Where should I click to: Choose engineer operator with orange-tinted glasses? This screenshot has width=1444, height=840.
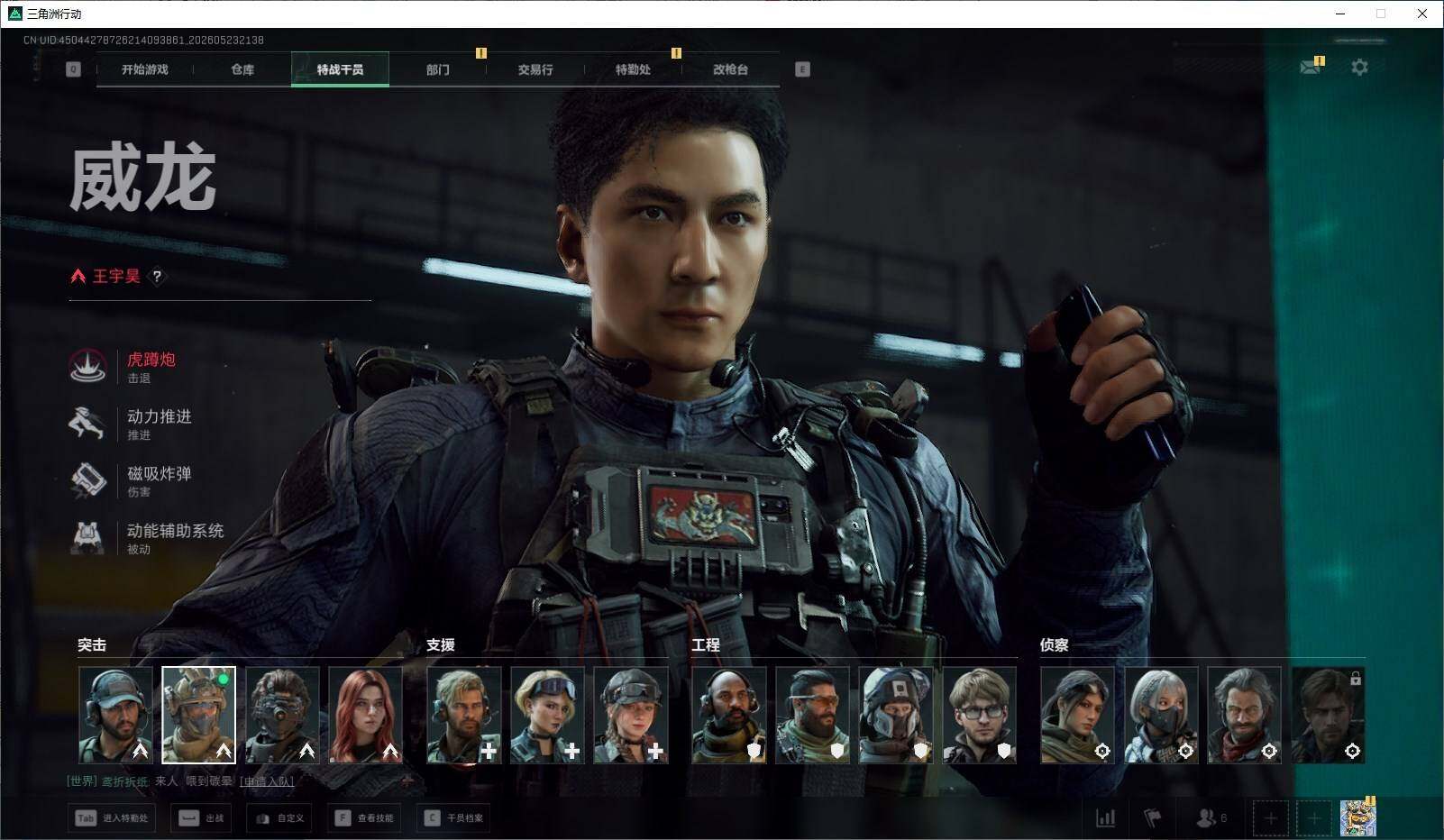pos(812,715)
